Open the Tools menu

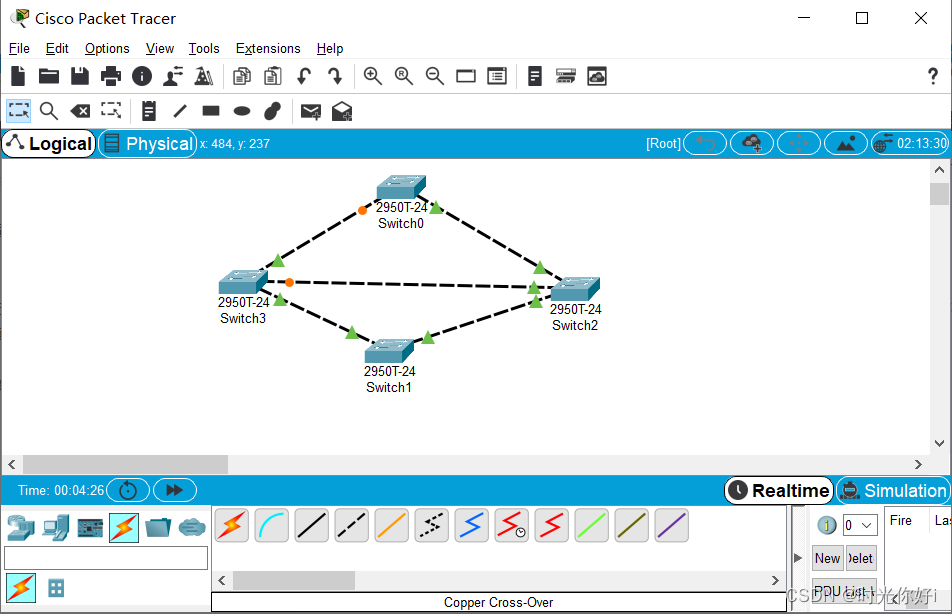[203, 49]
